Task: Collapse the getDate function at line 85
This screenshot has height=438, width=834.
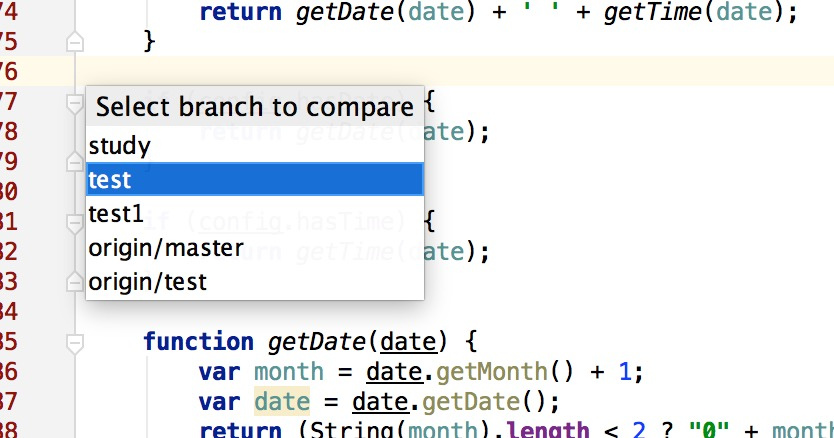Action: (x=75, y=343)
